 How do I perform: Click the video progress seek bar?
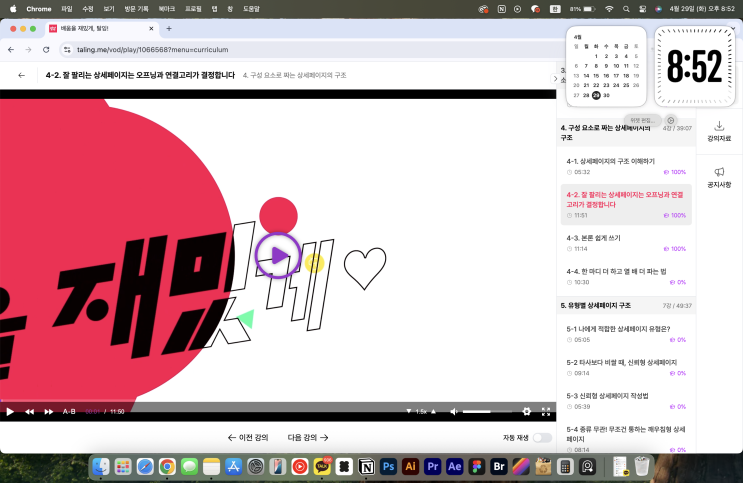click(x=278, y=402)
